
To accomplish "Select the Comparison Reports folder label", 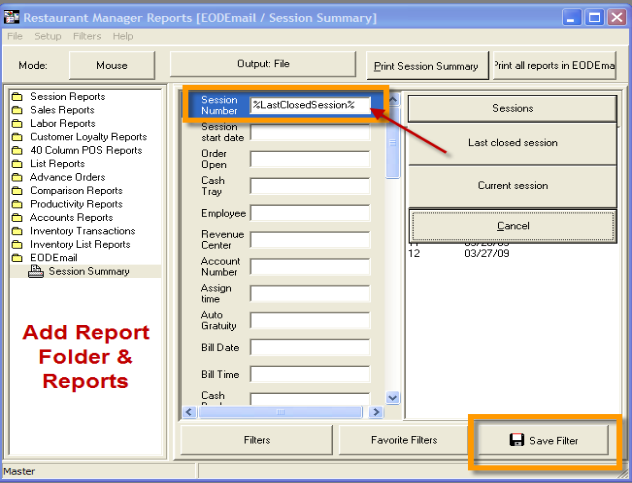I will coord(76,191).
